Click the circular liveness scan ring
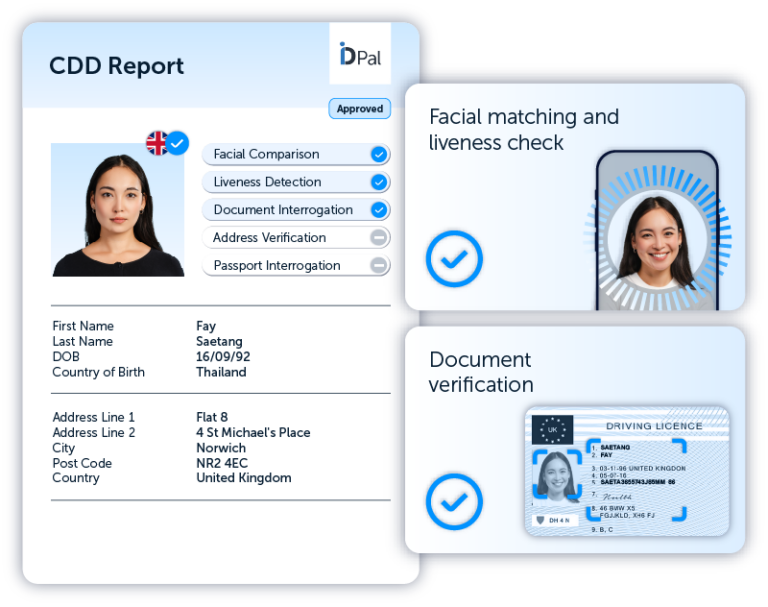 tap(657, 235)
